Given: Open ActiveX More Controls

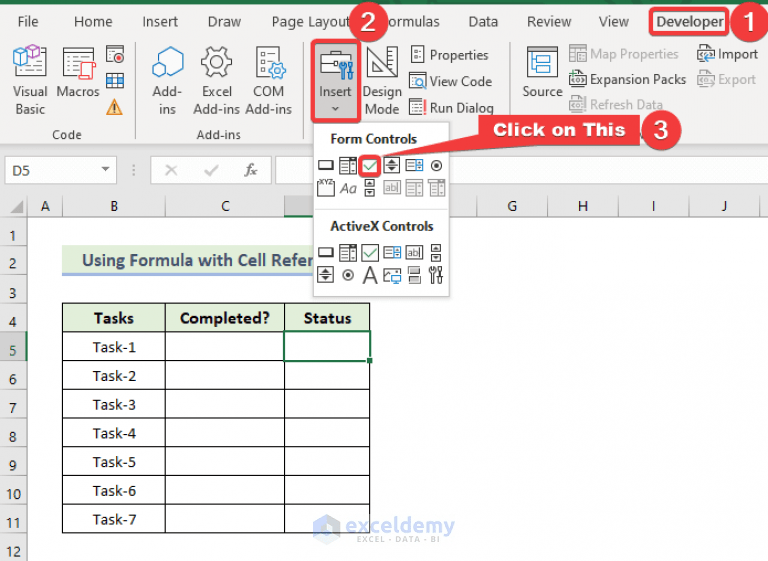Looking at the screenshot, I should coord(436,275).
